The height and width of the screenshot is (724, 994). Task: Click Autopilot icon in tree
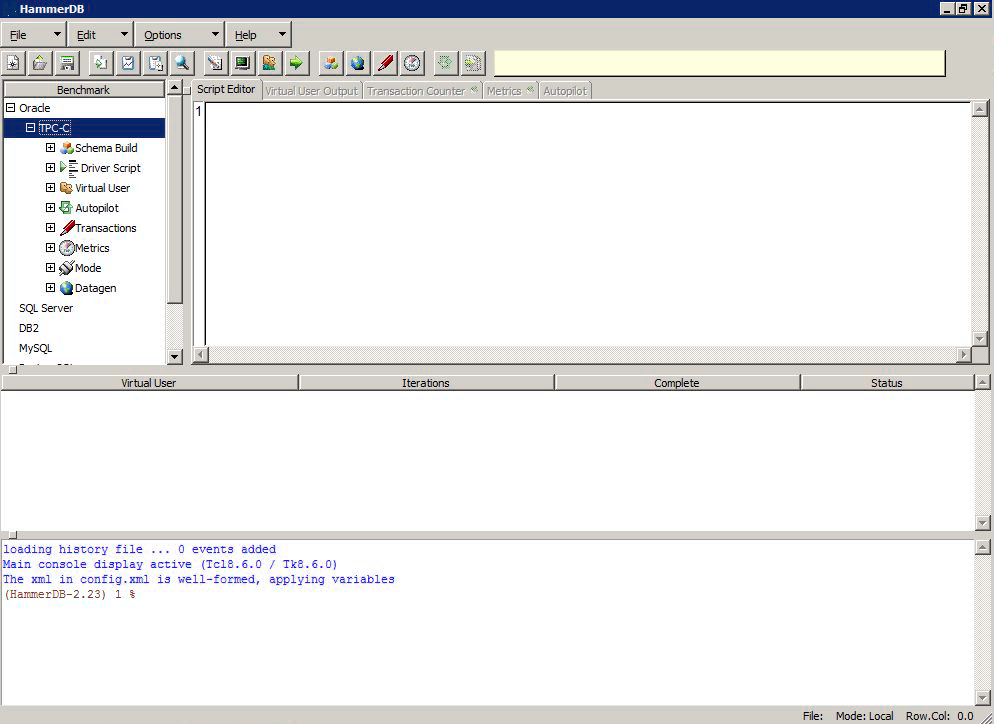[x=66, y=208]
